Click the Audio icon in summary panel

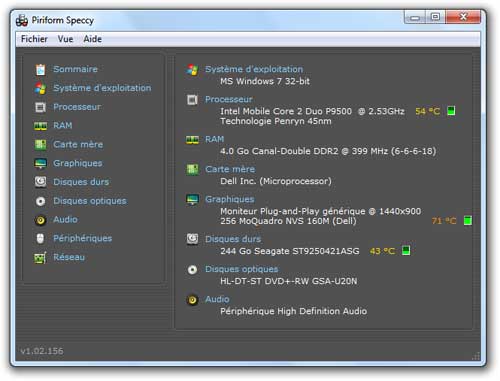tap(192, 300)
